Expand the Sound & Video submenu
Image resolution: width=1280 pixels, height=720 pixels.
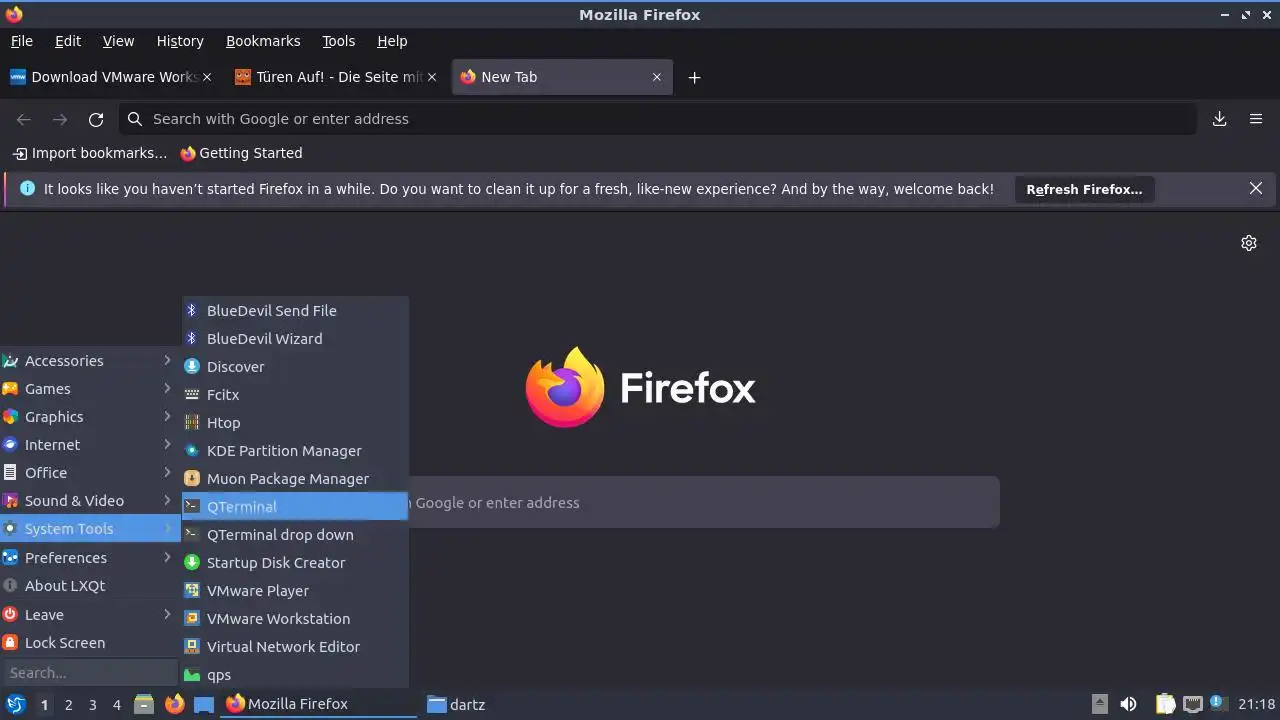click(x=89, y=501)
